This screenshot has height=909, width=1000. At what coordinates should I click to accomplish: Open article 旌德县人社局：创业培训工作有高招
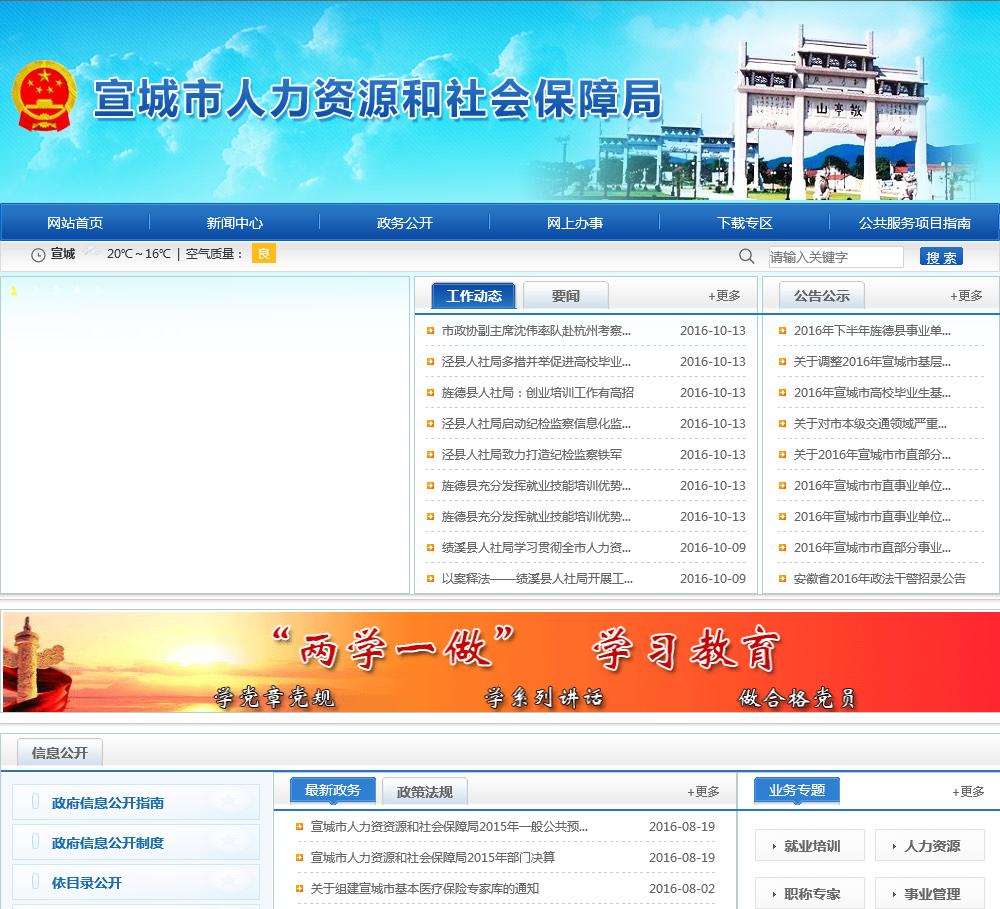[x=538, y=393]
